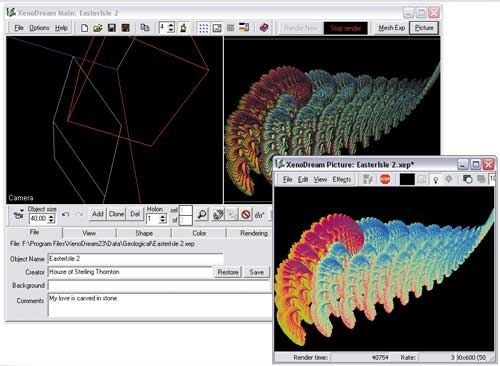Click the copy icon in Main toolbar
This screenshot has width=500, height=366.
[x=145, y=28]
